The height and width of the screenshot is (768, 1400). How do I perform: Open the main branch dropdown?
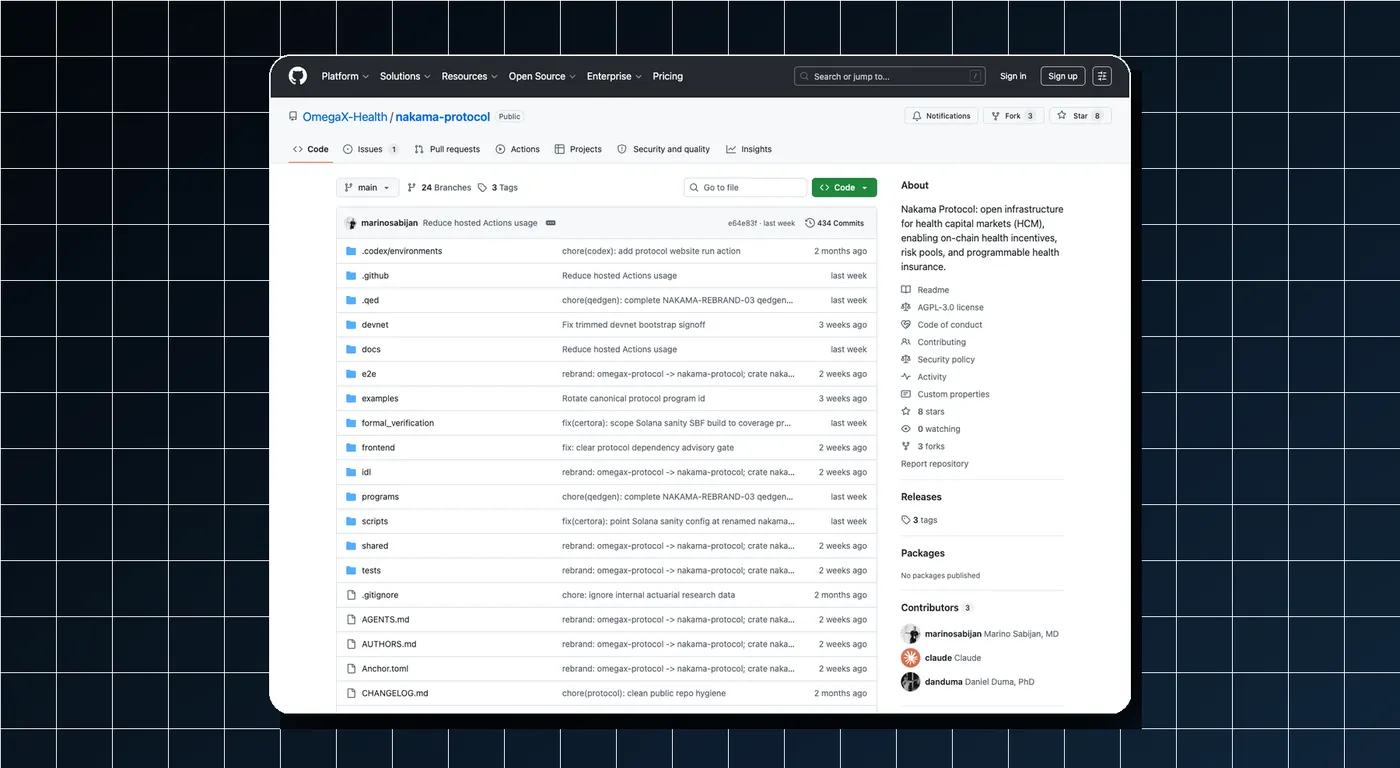367,187
